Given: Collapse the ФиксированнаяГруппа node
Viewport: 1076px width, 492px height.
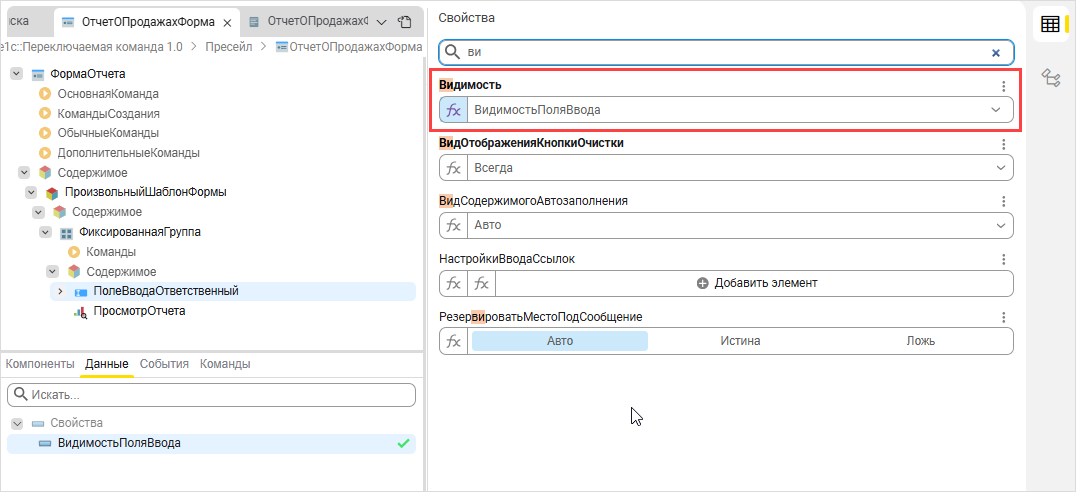Looking at the screenshot, I should click(45, 232).
